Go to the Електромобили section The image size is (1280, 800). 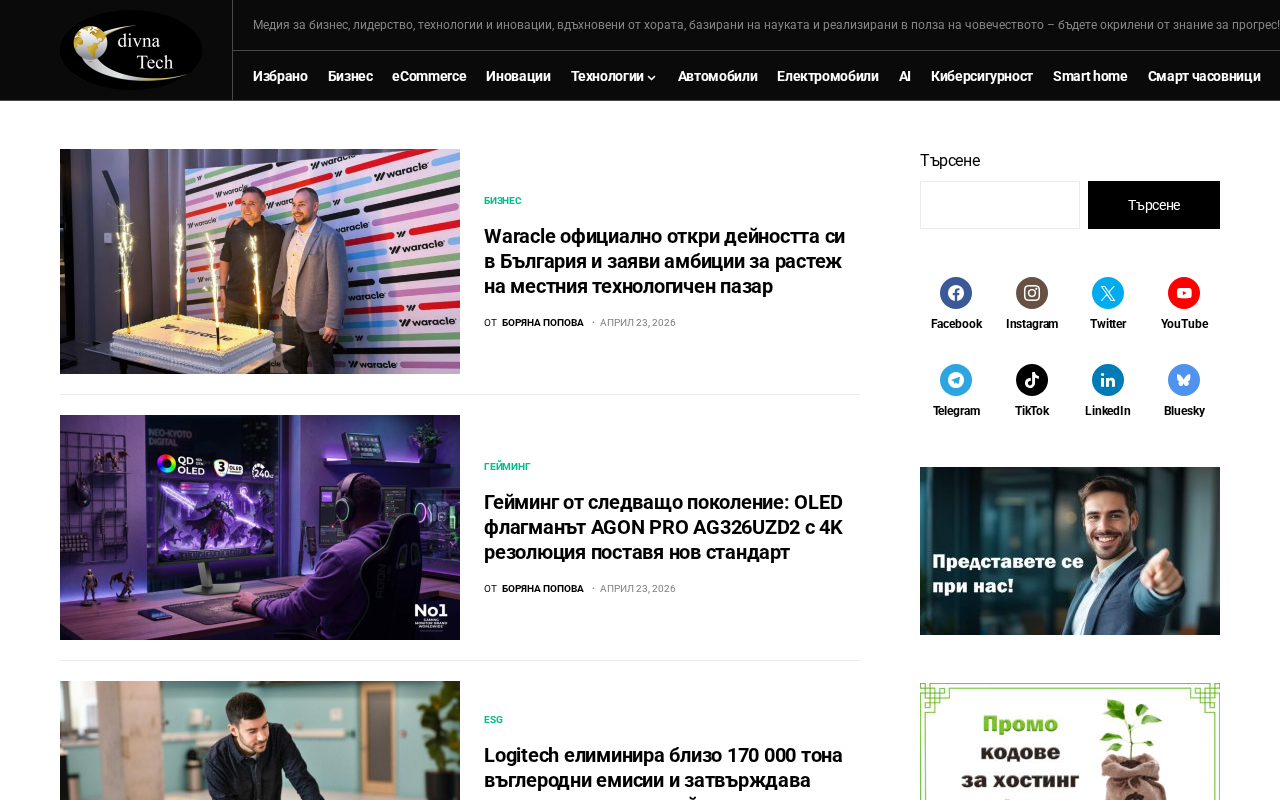(828, 76)
